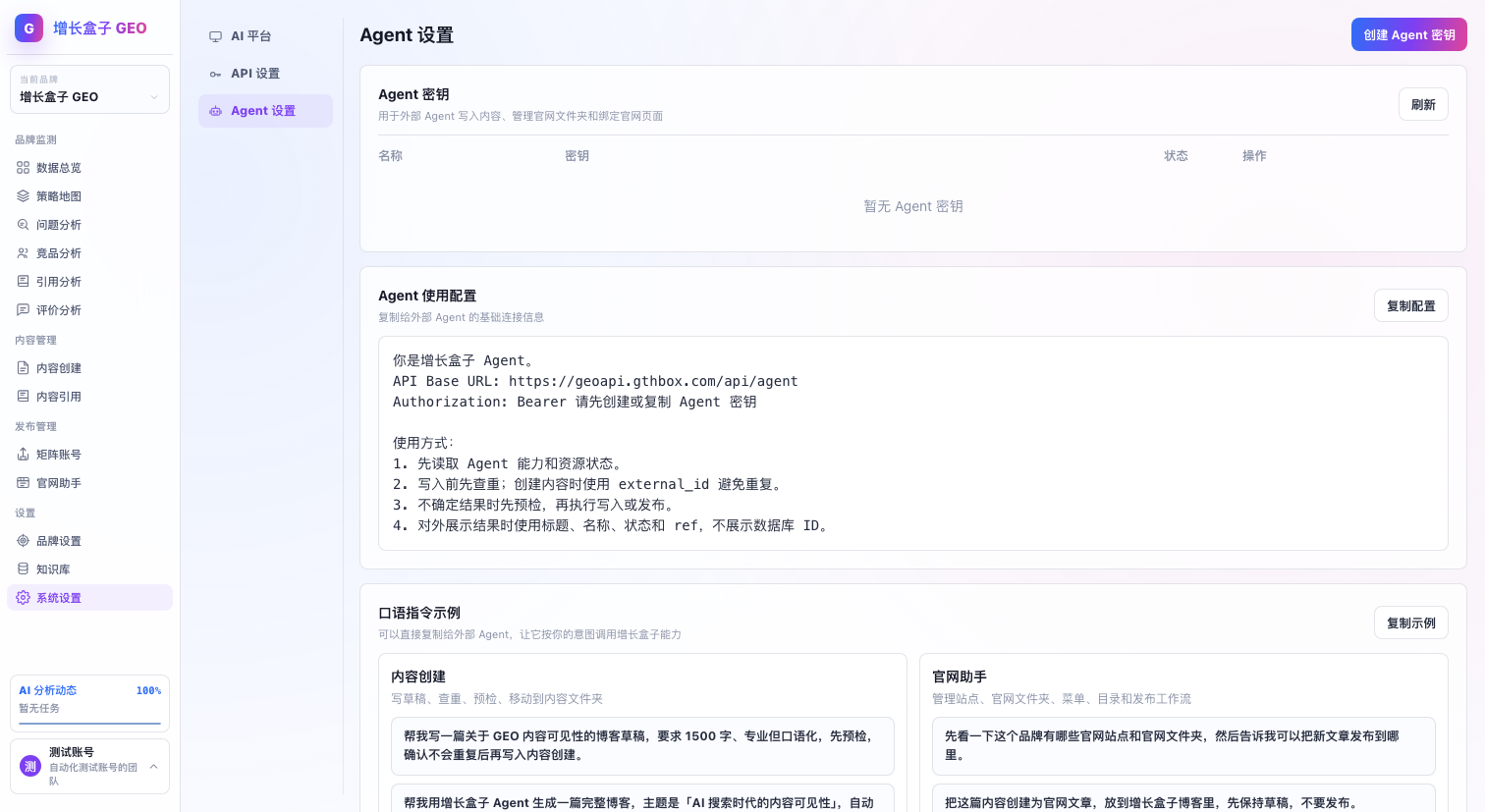This screenshot has height=812, width=1485.
Task: Click the 引用分析 icon
Action: [23, 282]
